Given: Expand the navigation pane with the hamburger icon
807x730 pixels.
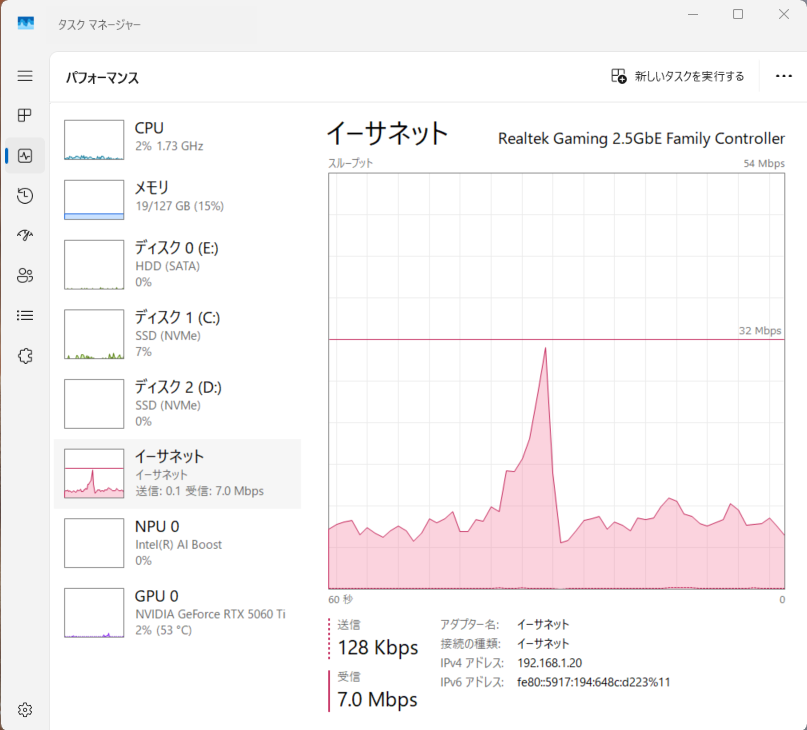Looking at the screenshot, I should 24,75.
